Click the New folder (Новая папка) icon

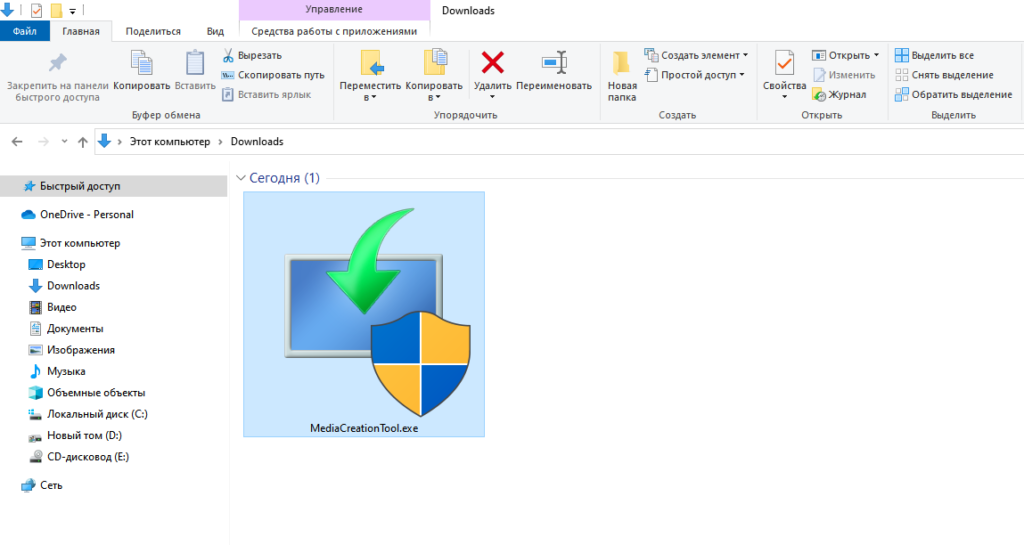click(x=621, y=63)
